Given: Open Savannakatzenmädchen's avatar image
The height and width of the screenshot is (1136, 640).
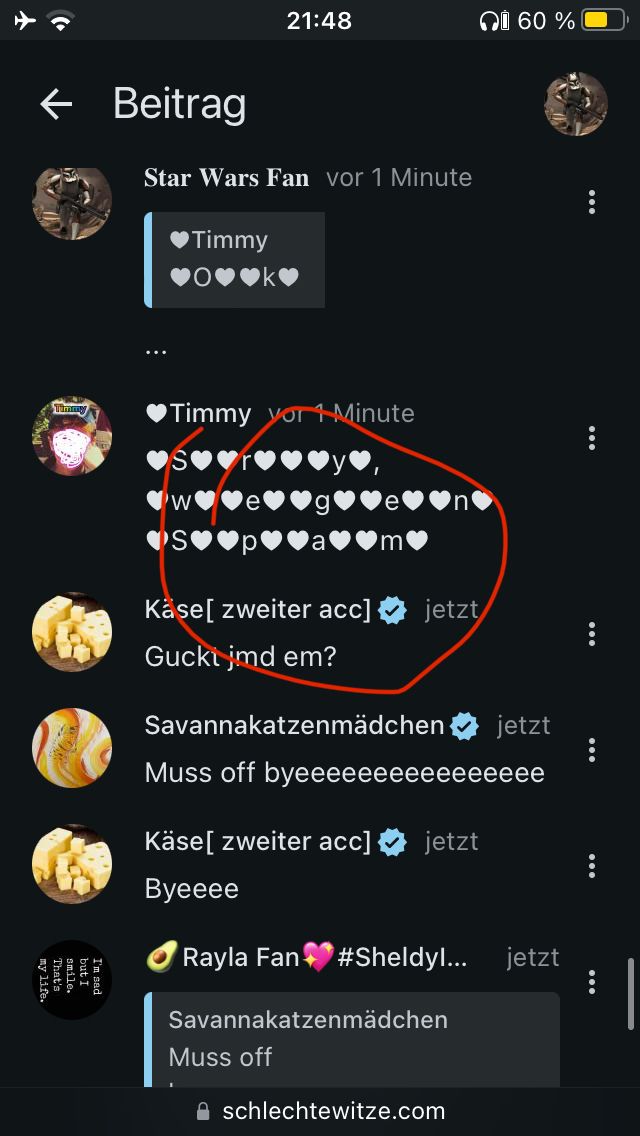Looking at the screenshot, I should pyautogui.click(x=72, y=748).
